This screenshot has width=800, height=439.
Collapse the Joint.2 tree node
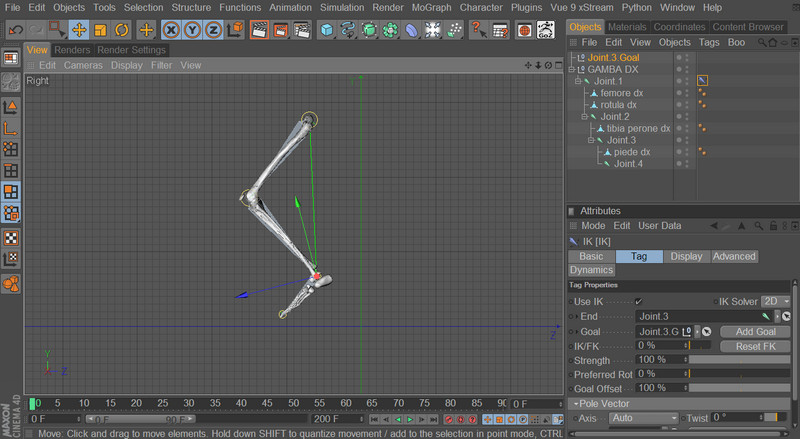point(583,117)
